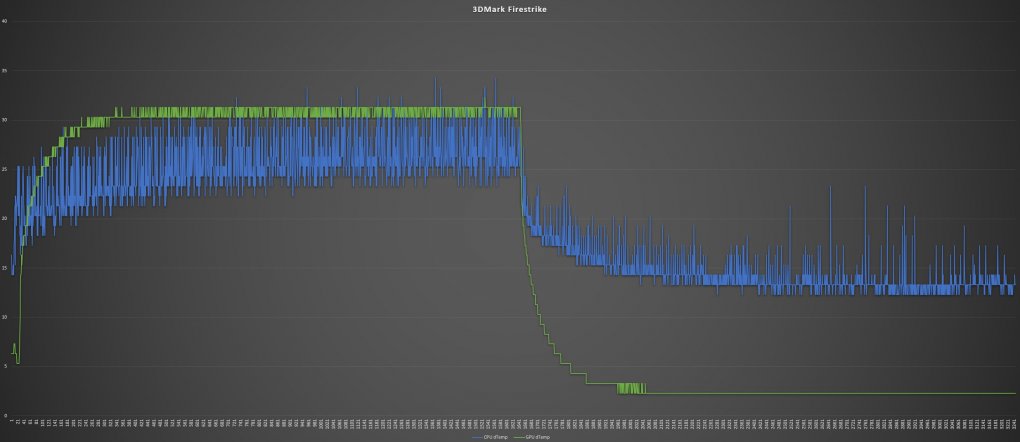Screen dimensions: 1020x442
Task: Select the green GPU dTemp legend line swatch
Action: [x=519, y=438]
